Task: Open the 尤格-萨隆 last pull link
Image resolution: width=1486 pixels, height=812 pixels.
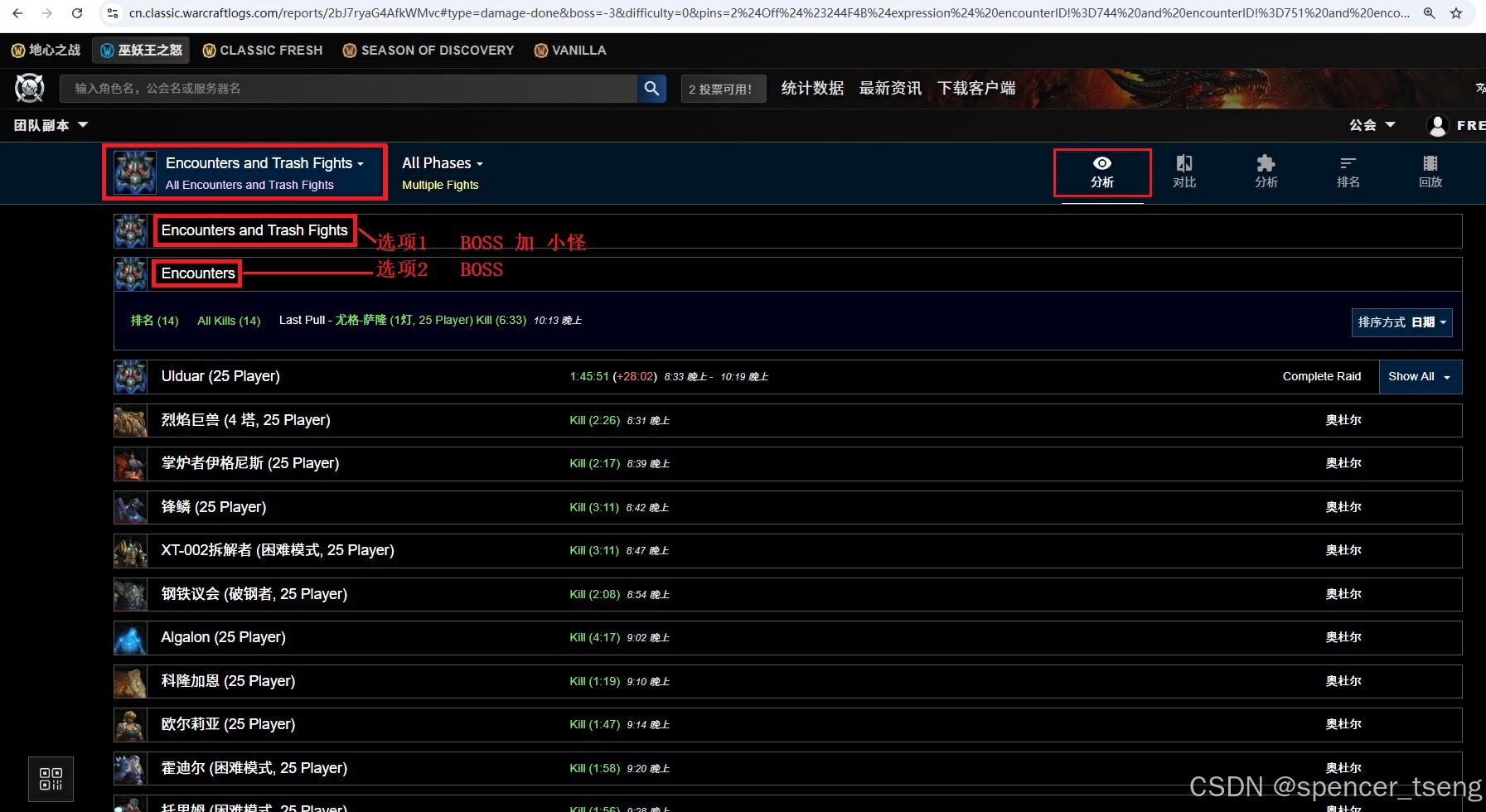Action: point(430,320)
